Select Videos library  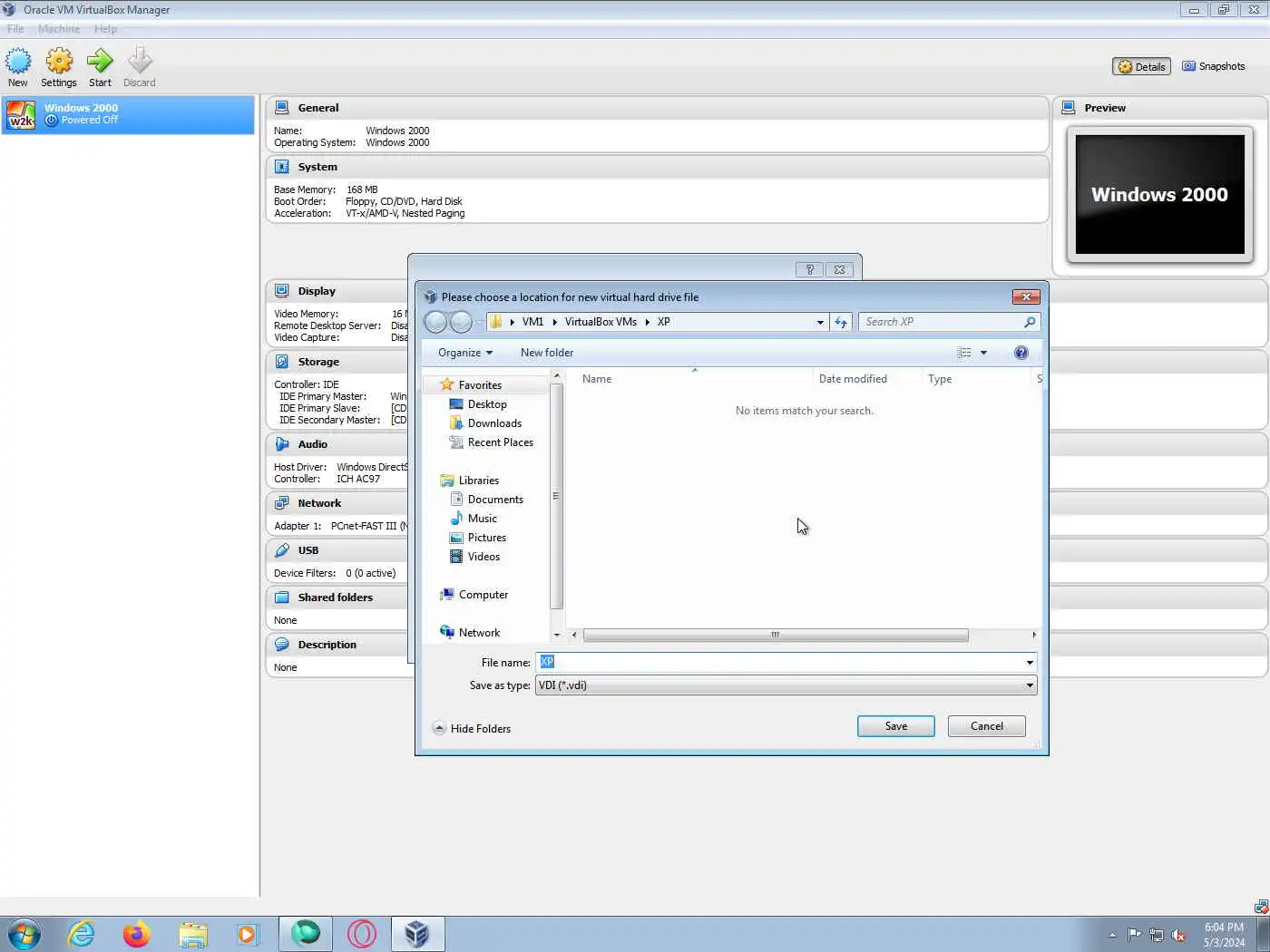[x=484, y=557]
